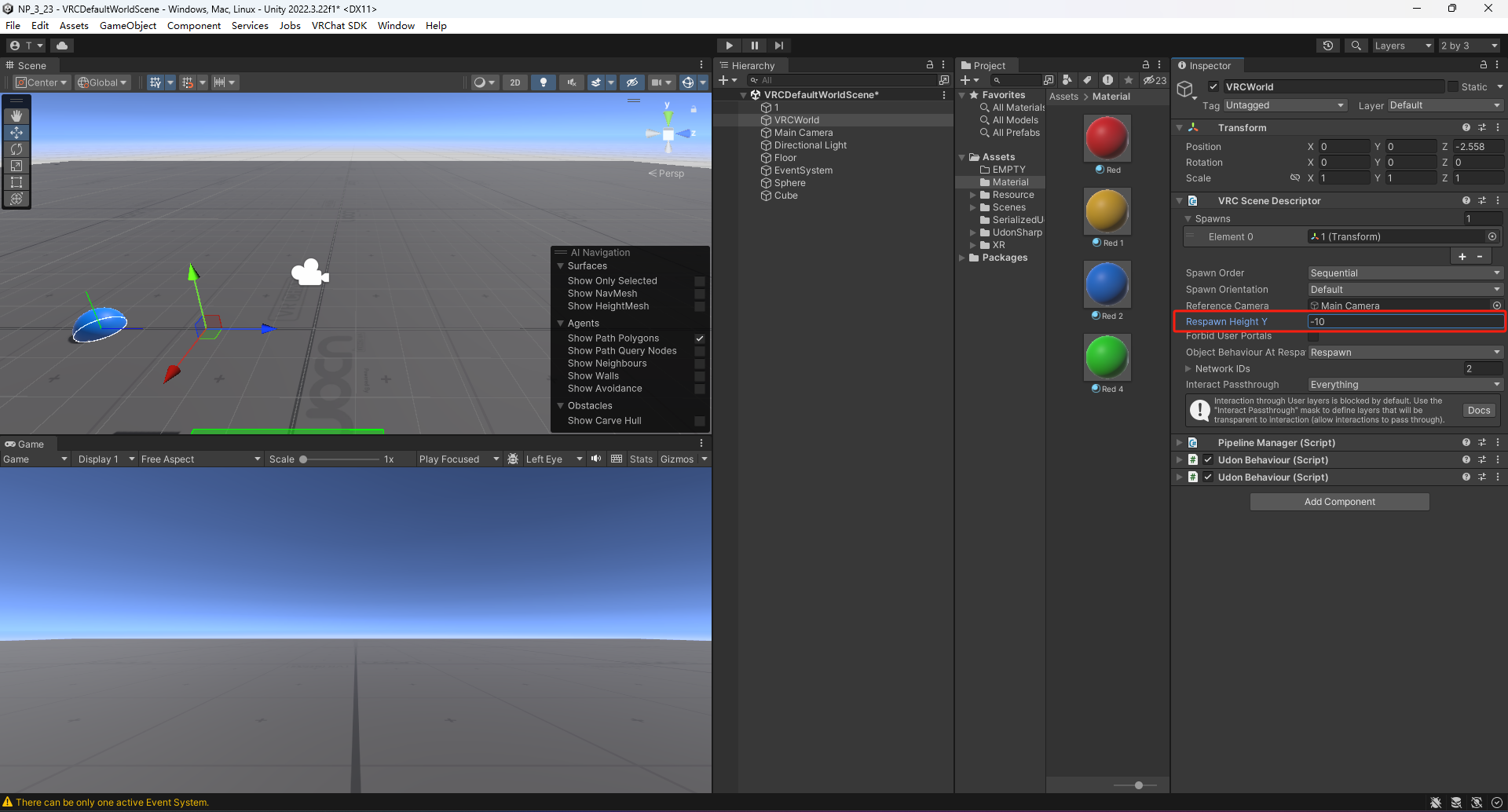Click Search by Type icon in Project
This screenshot has width=1508, height=812.
click(x=1067, y=80)
